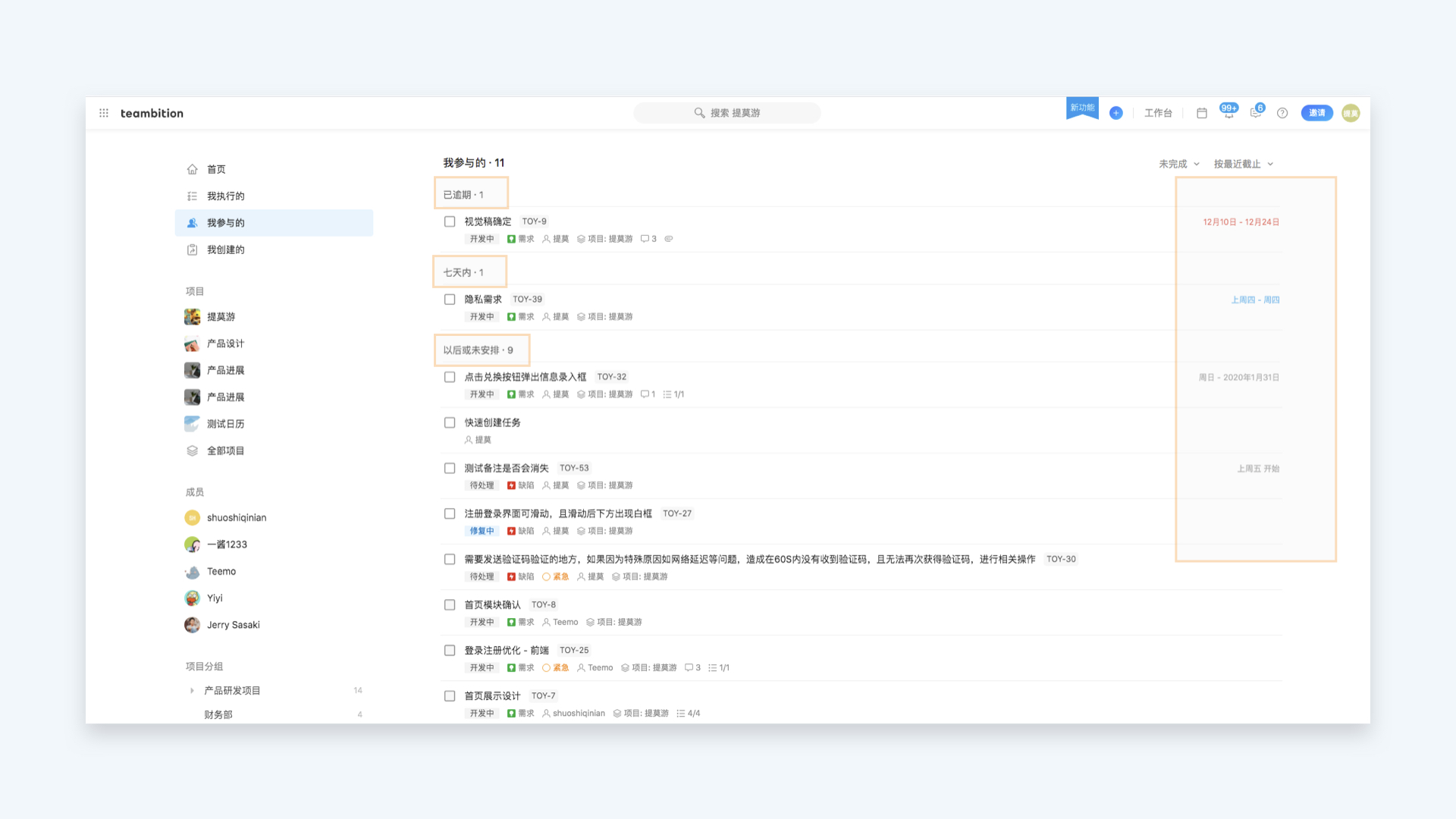Click the 我执行的 list icon
Screen dimensions: 1456x819
pyautogui.click(x=193, y=196)
